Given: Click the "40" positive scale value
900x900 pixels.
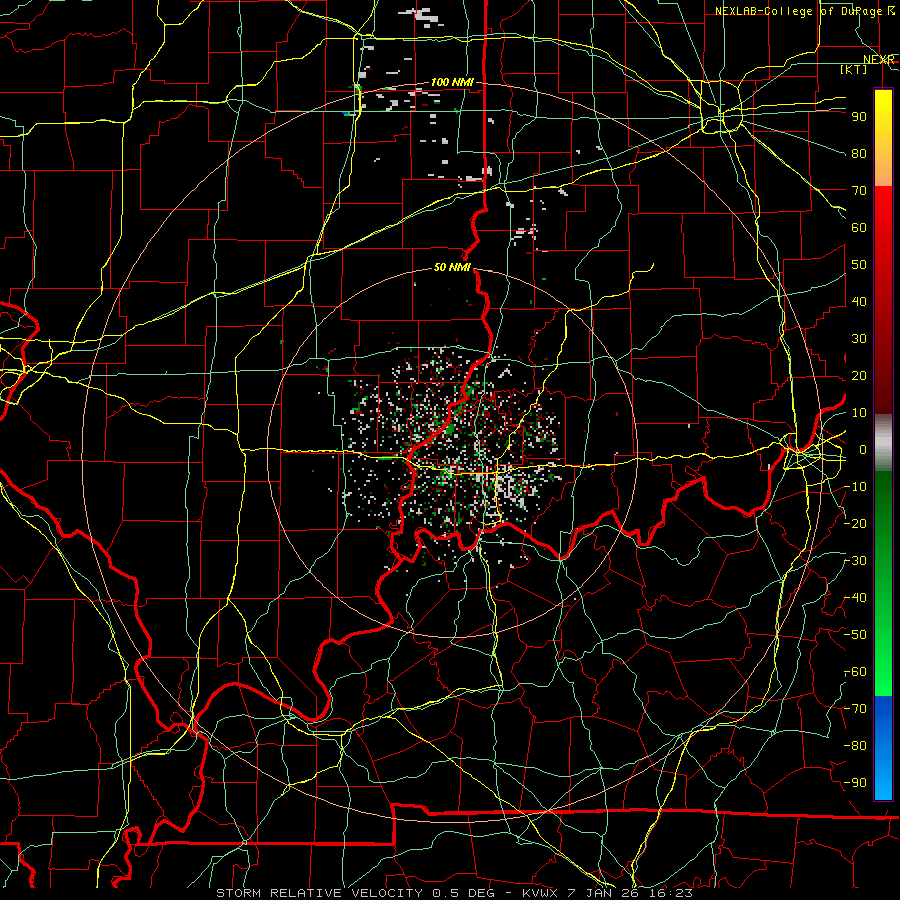Looking at the screenshot, I should pyautogui.click(x=859, y=302).
